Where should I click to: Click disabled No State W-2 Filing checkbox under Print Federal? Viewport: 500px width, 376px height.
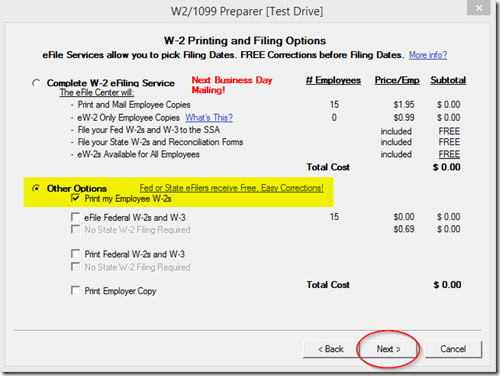pos(75,267)
